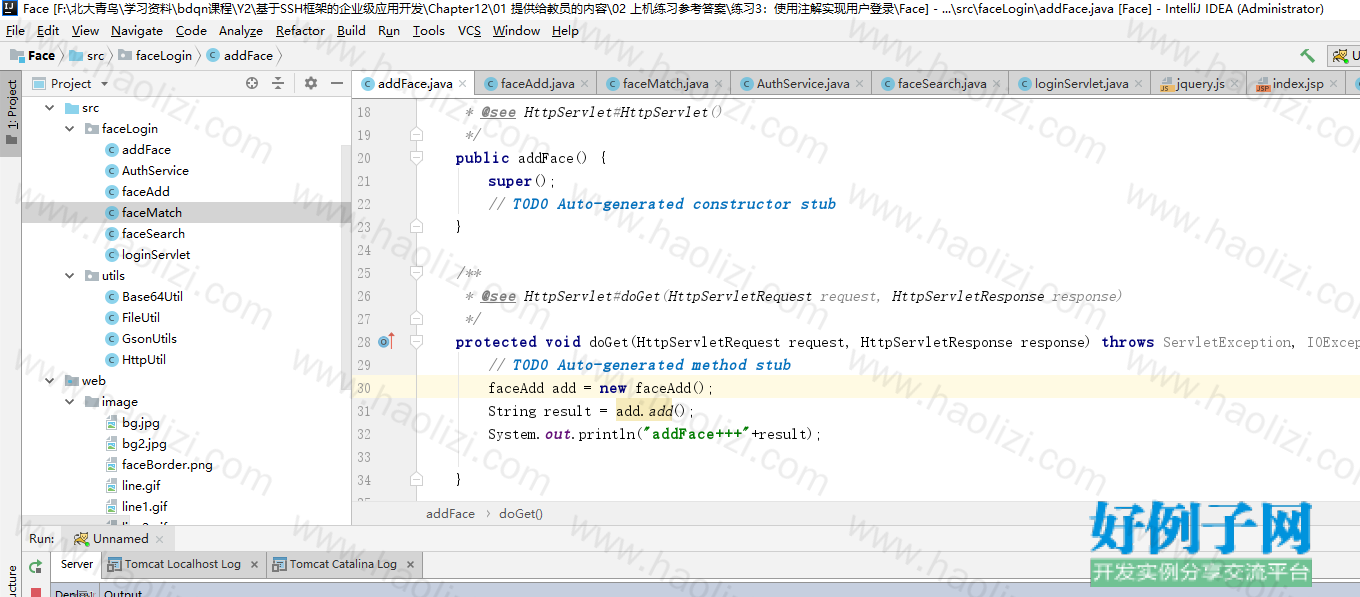The image size is (1360, 597).
Task: Switch to the faceAdd.java editor tab
Action: (x=537, y=84)
